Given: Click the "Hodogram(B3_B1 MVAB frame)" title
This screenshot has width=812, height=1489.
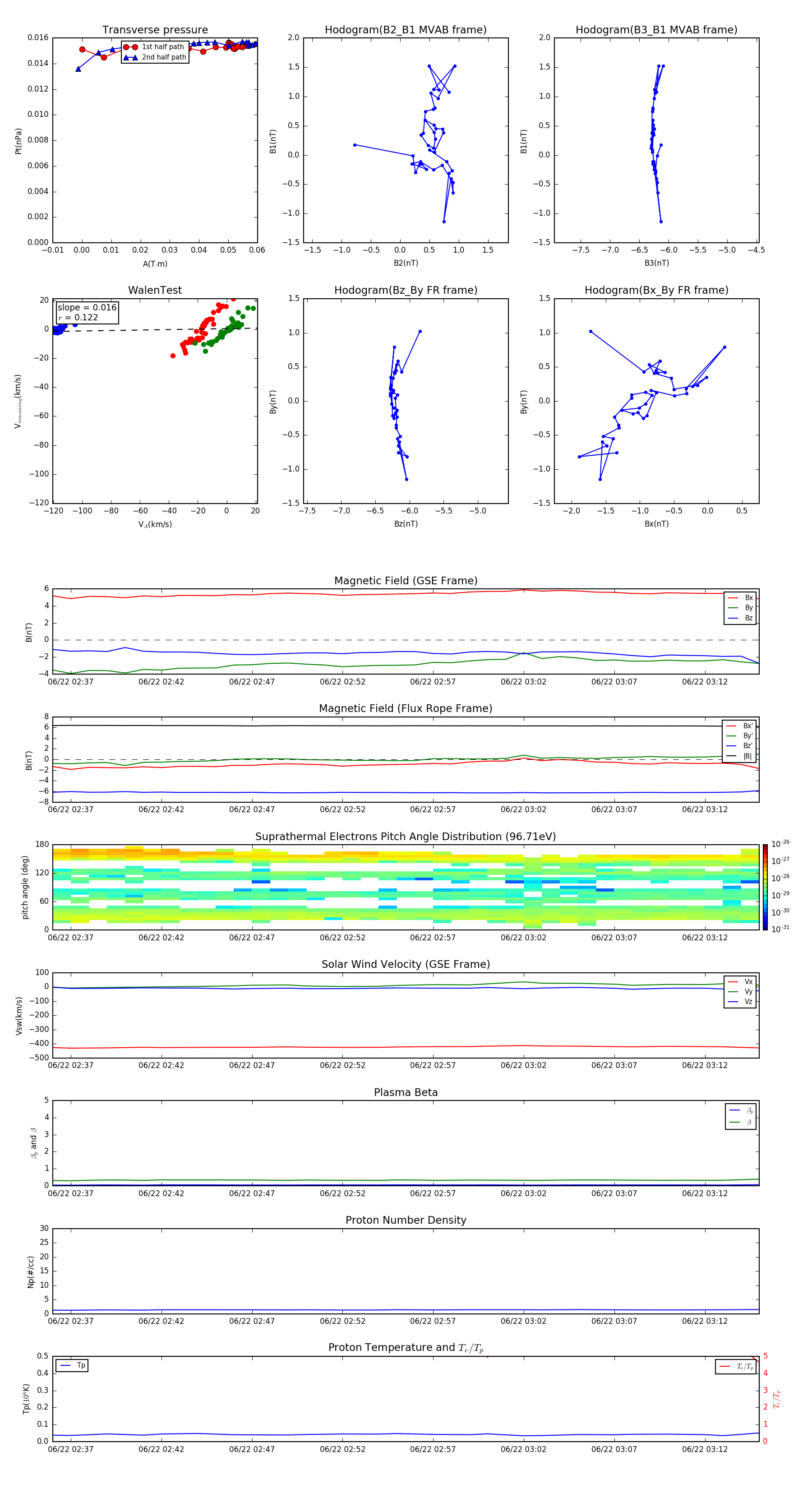Looking at the screenshot, I should point(656,29).
